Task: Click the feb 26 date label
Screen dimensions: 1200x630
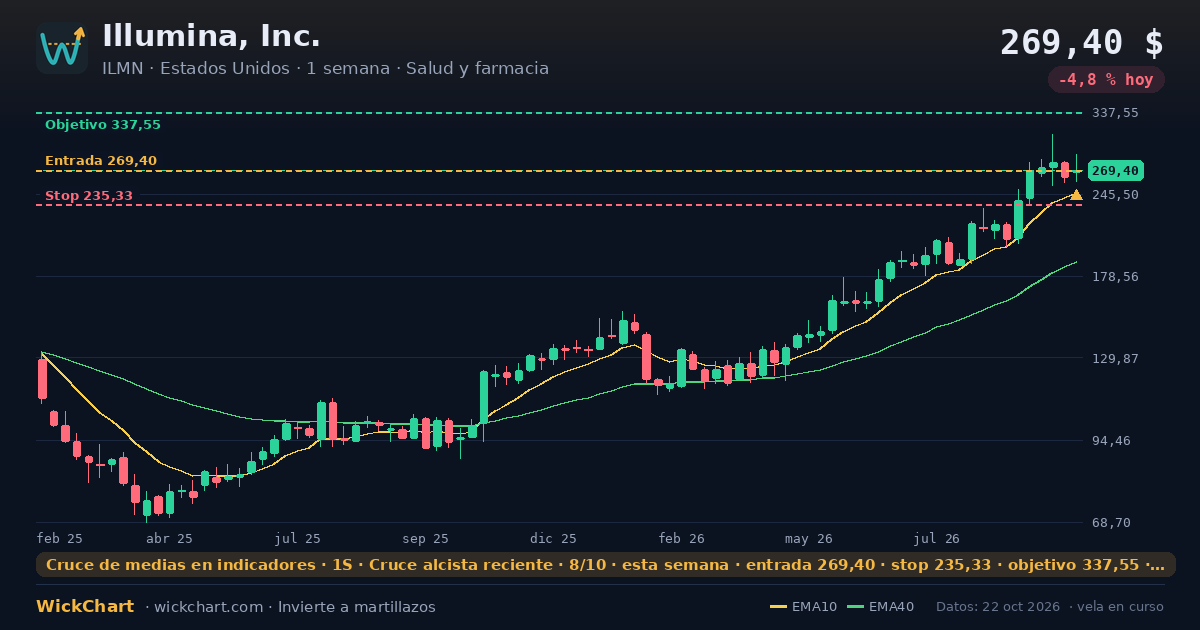Action: [682, 538]
